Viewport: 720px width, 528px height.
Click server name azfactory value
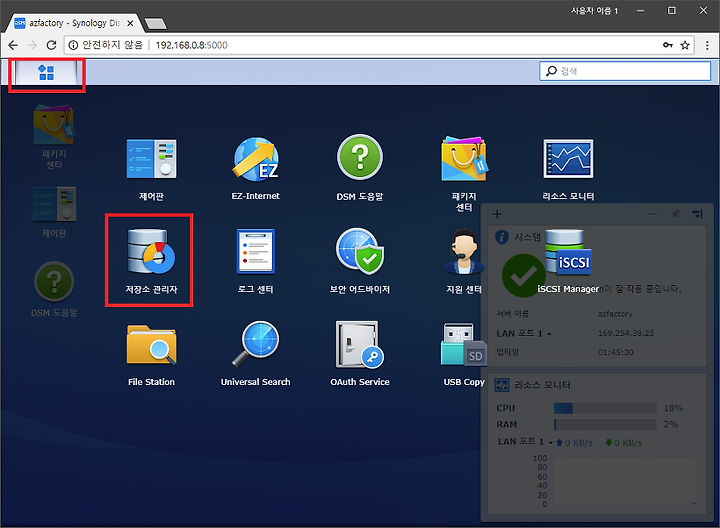(615, 314)
